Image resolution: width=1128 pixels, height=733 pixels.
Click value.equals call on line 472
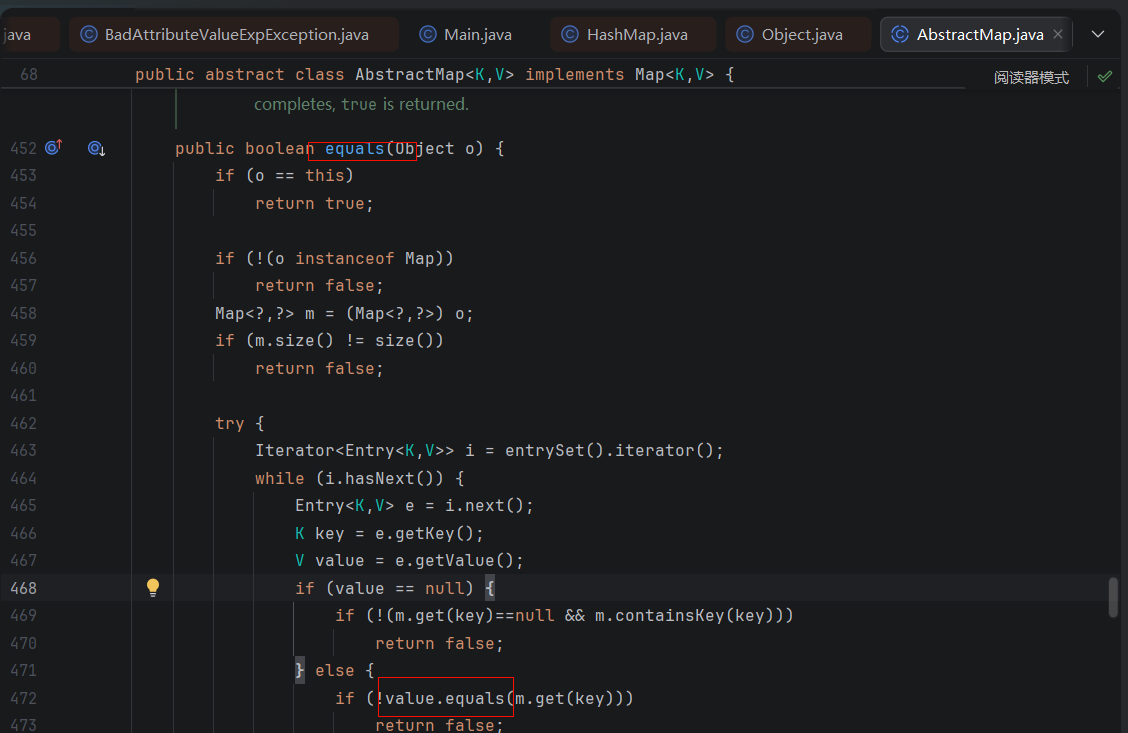click(445, 698)
